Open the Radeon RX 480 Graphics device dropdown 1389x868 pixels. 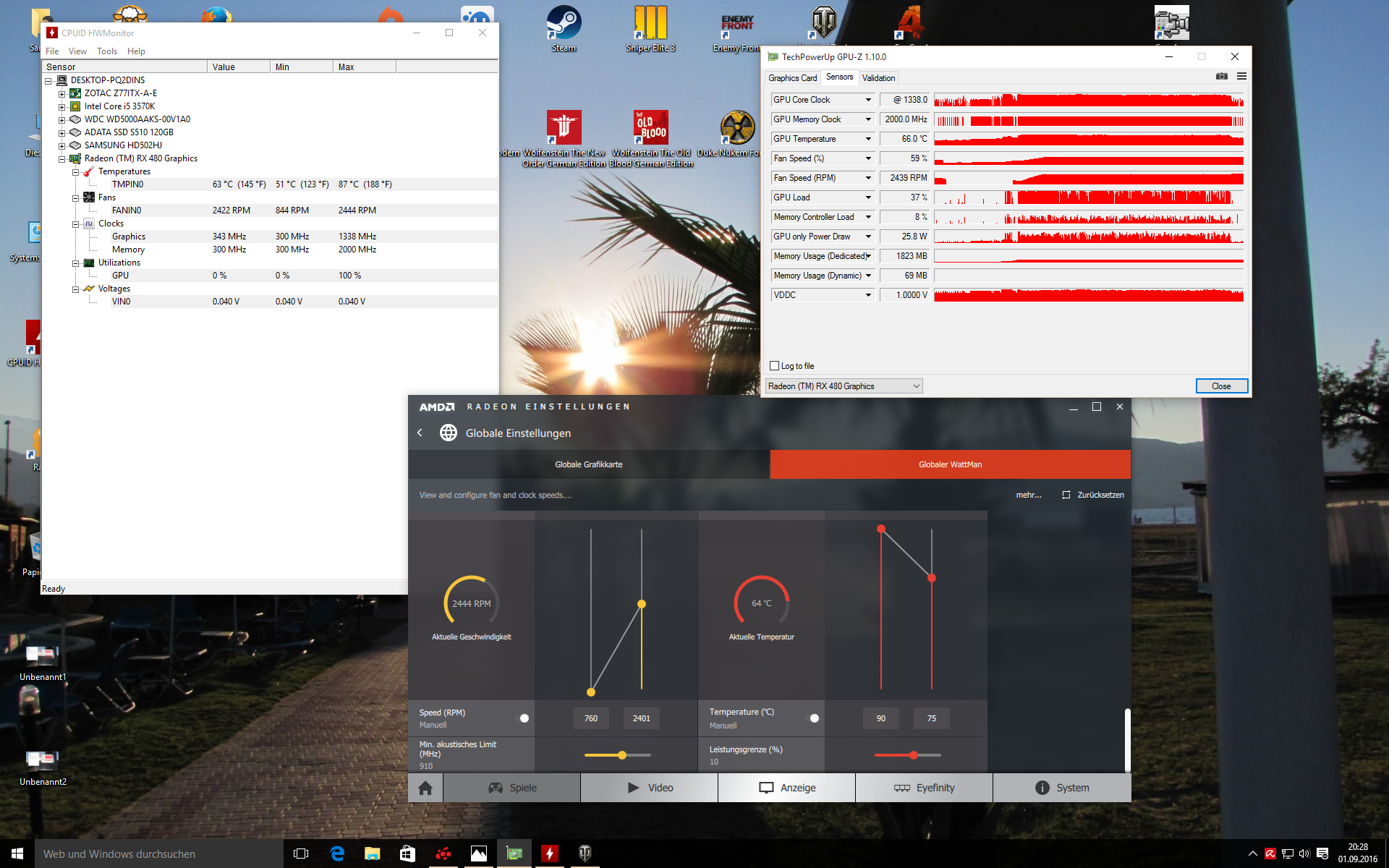coord(844,386)
